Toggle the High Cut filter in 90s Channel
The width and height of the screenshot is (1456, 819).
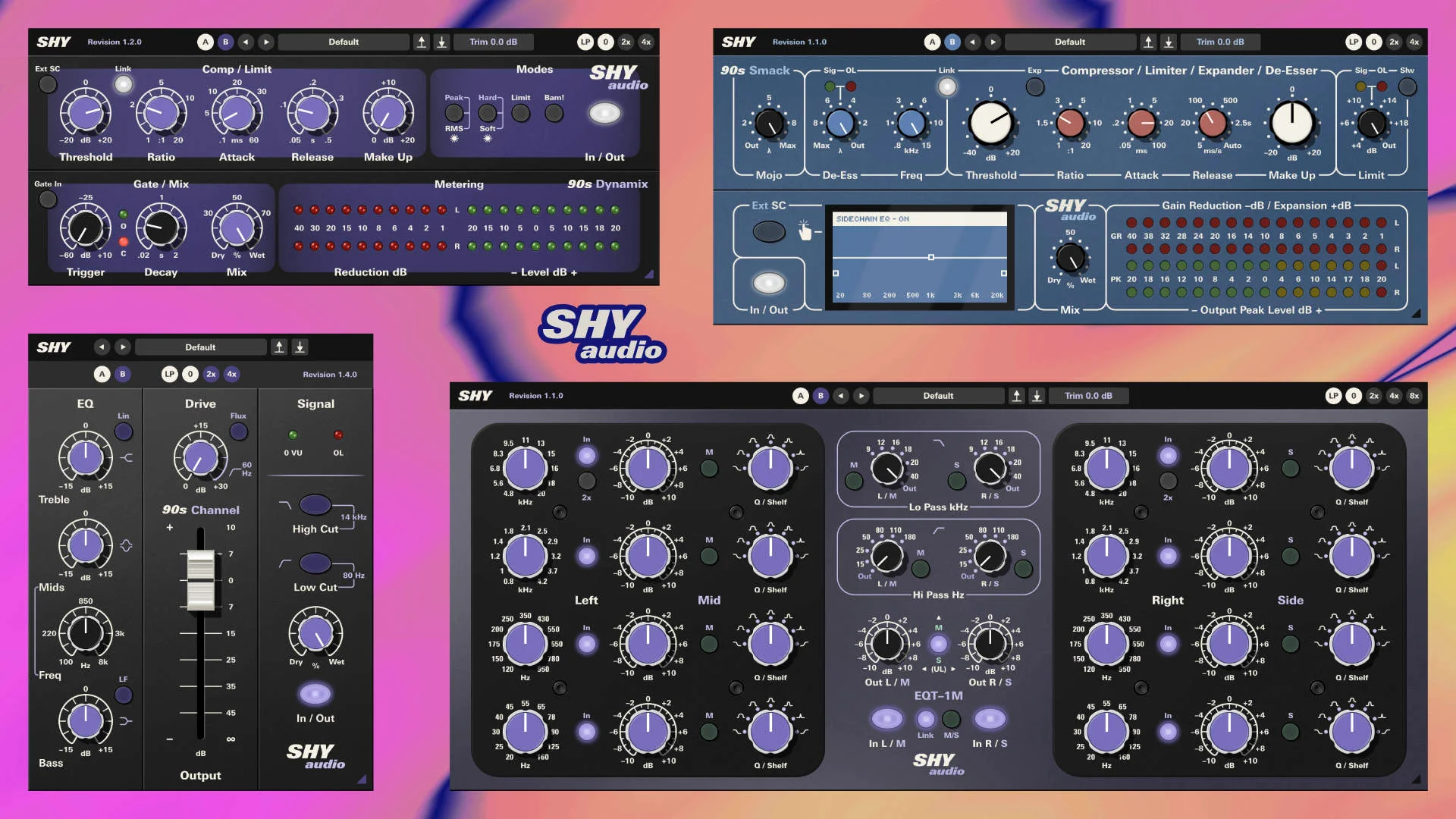pos(315,504)
